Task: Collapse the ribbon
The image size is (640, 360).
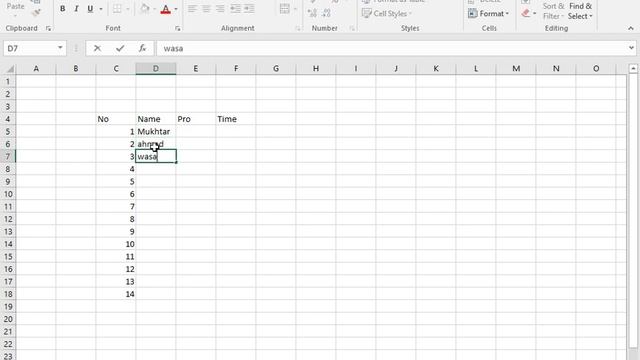Action: coord(631,28)
